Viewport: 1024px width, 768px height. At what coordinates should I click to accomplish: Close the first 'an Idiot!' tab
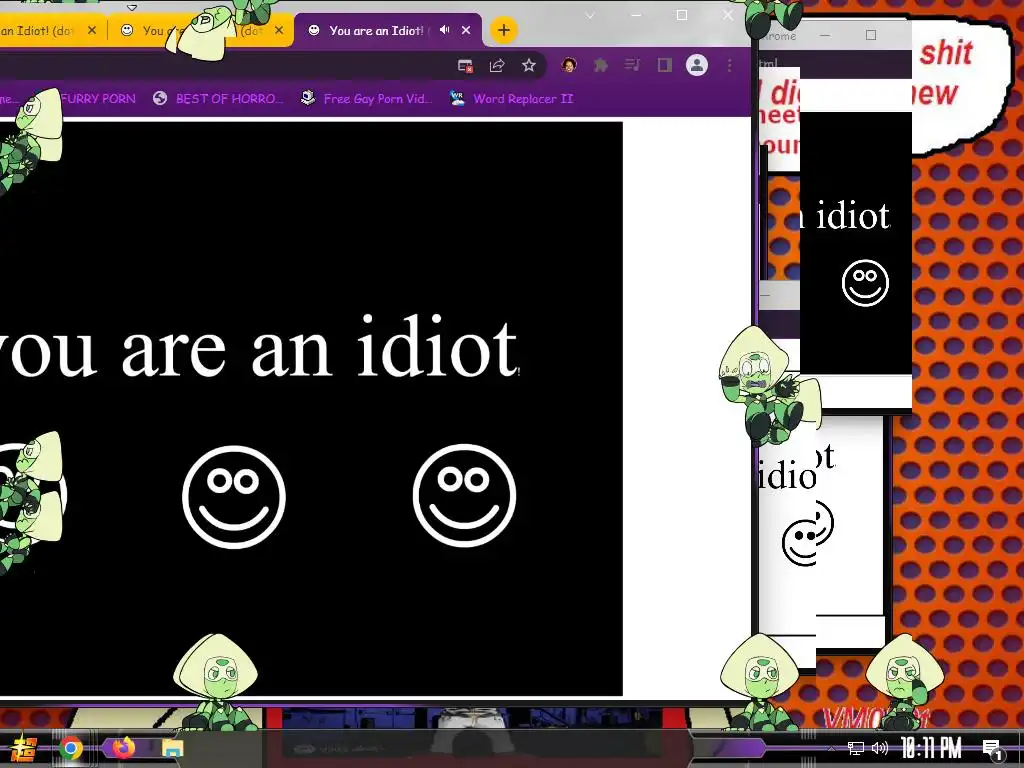click(92, 30)
